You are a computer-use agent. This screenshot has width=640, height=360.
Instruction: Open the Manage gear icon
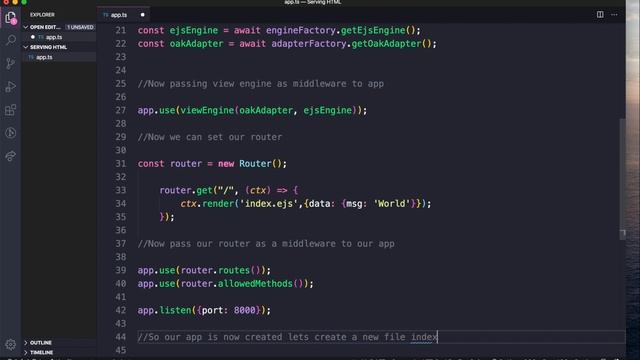11,344
